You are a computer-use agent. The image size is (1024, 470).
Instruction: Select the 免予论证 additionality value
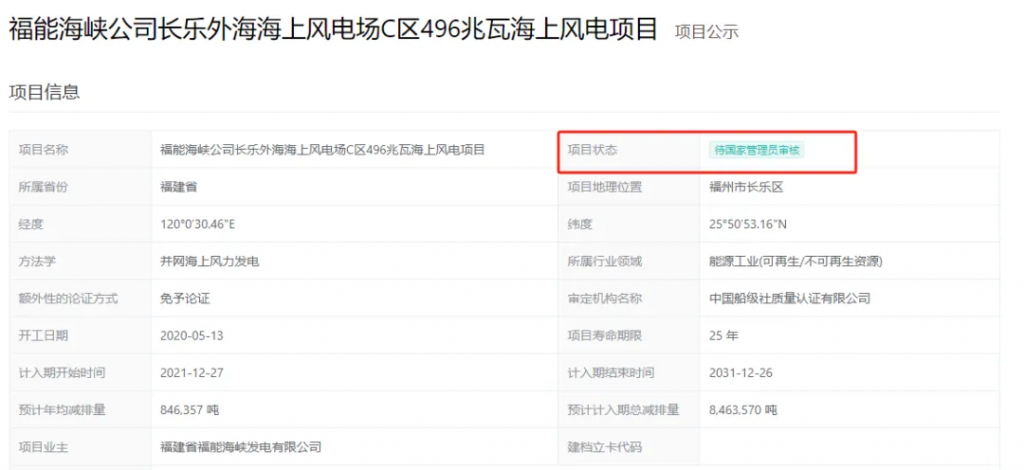tap(185, 298)
